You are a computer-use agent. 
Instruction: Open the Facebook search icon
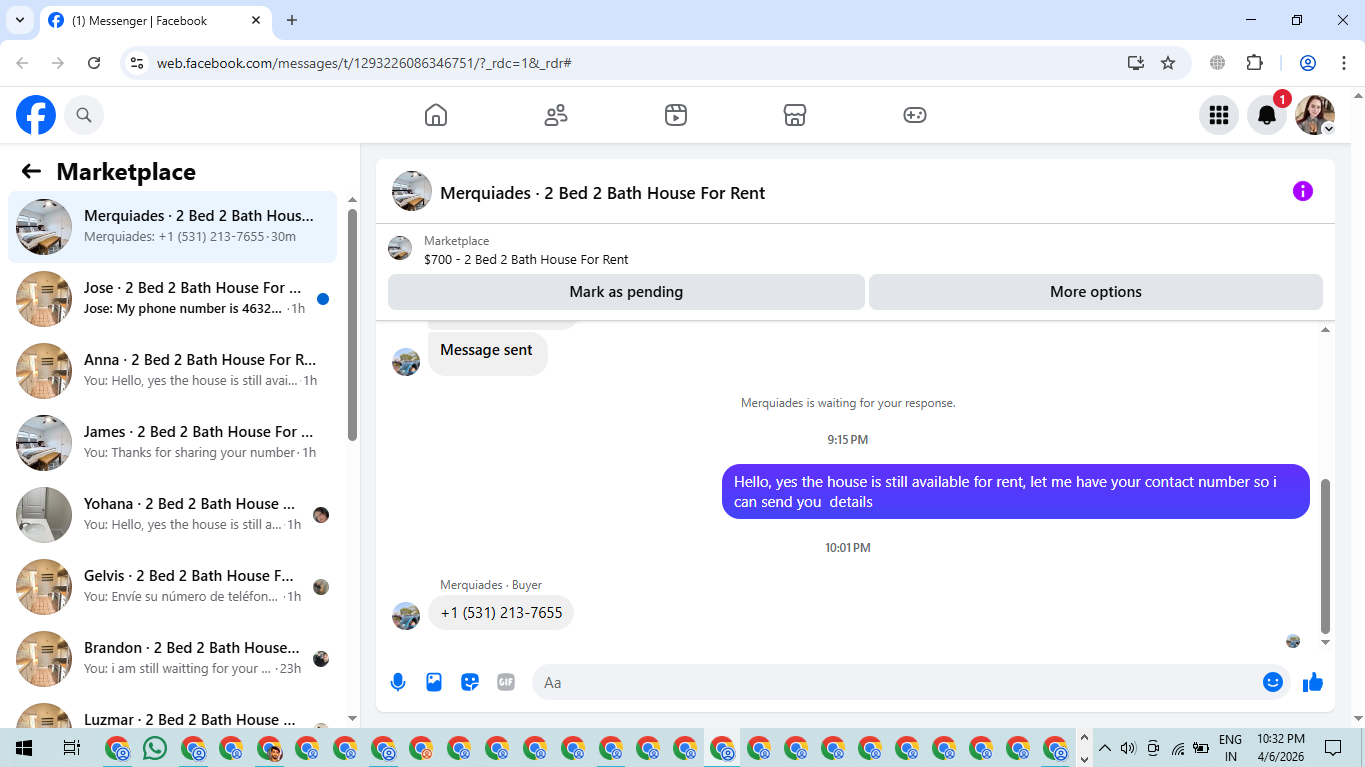click(x=84, y=115)
